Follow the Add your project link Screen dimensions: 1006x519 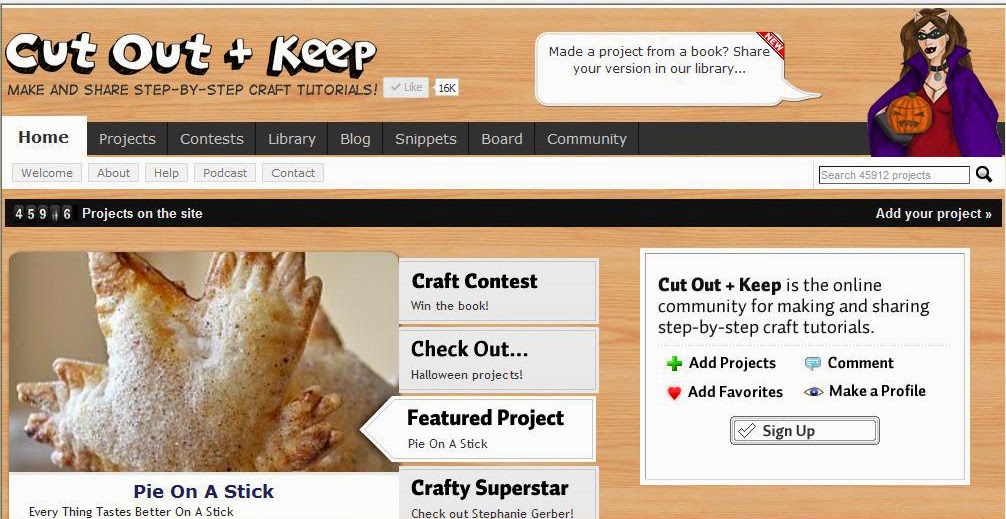(x=934, y=214)
